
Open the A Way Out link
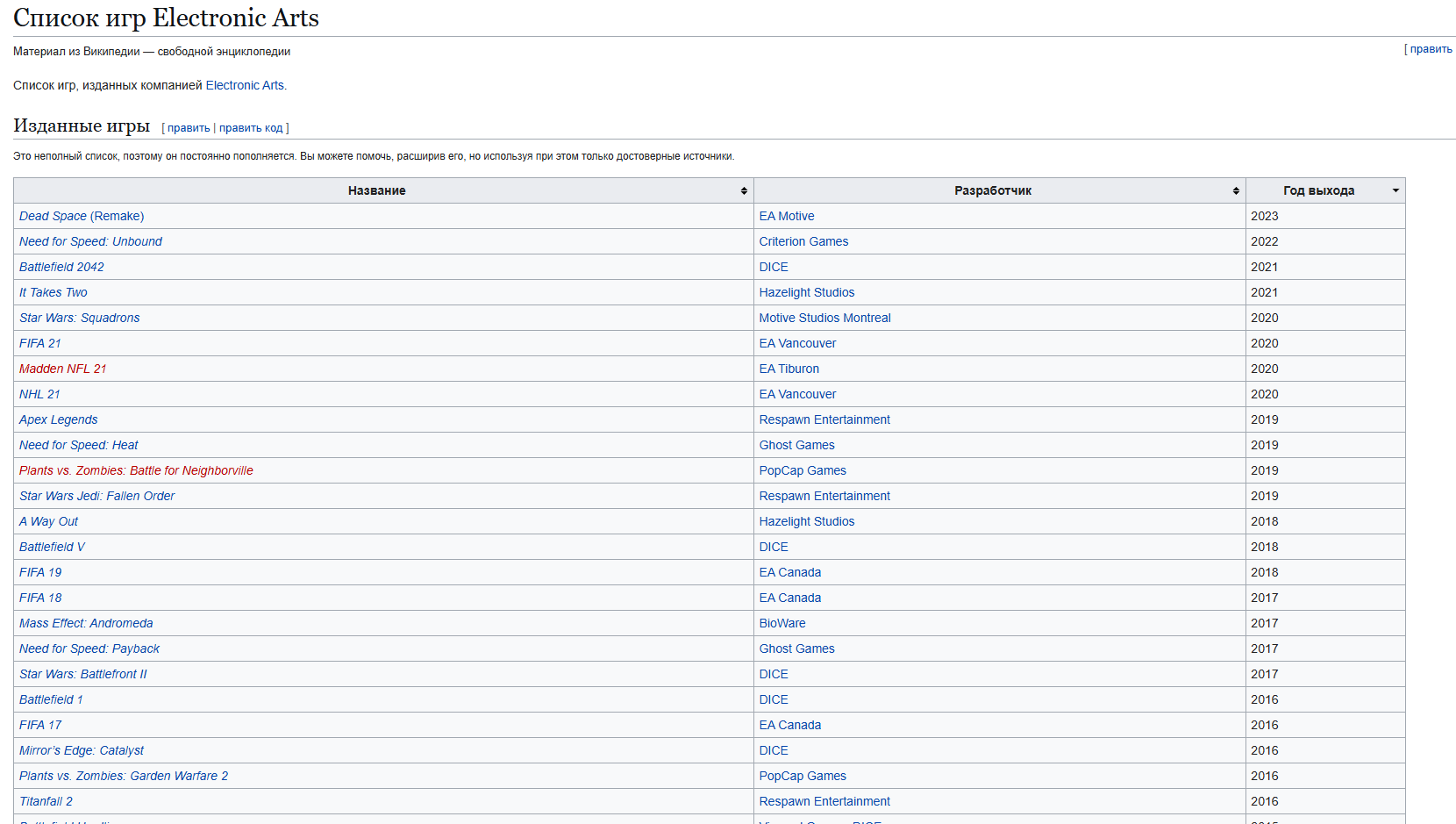click(x=49, y=521)
